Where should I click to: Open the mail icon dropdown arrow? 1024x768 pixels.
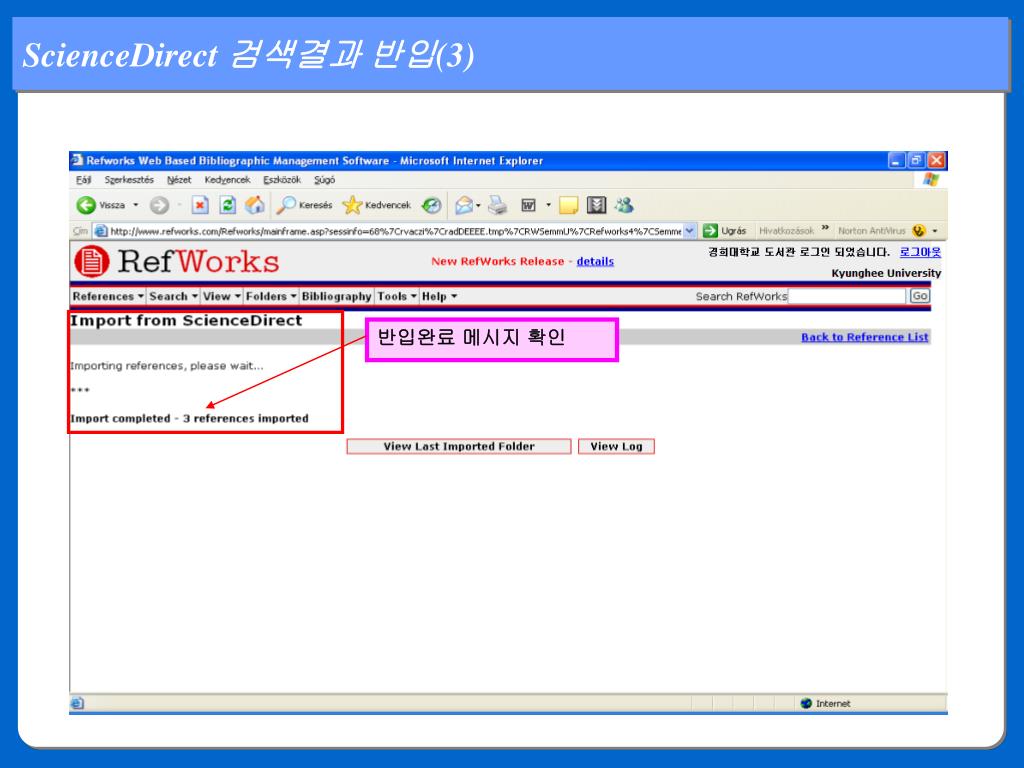click(x=478, y=206)
